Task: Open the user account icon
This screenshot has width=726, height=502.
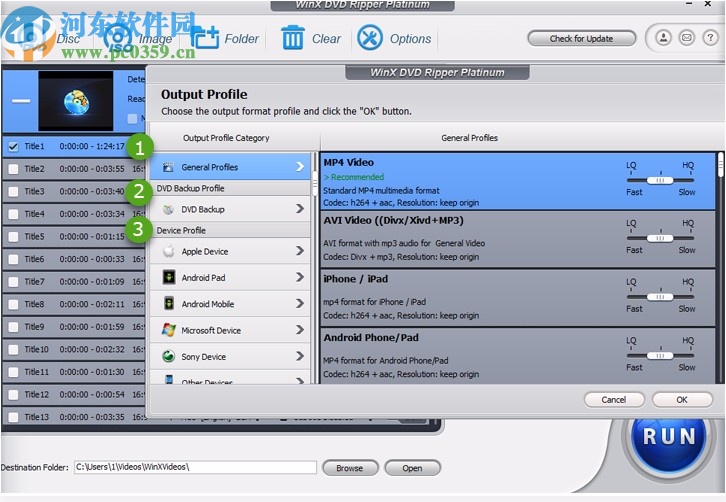Action: click(663, 38)
